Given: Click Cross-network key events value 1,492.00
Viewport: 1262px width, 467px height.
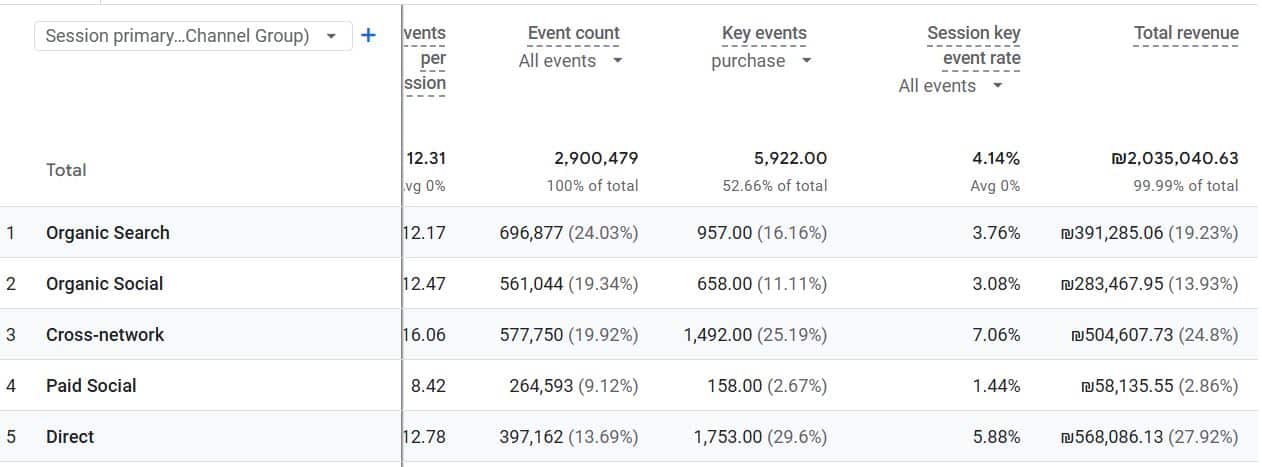Looking at the screenshot, I should 717,335.
